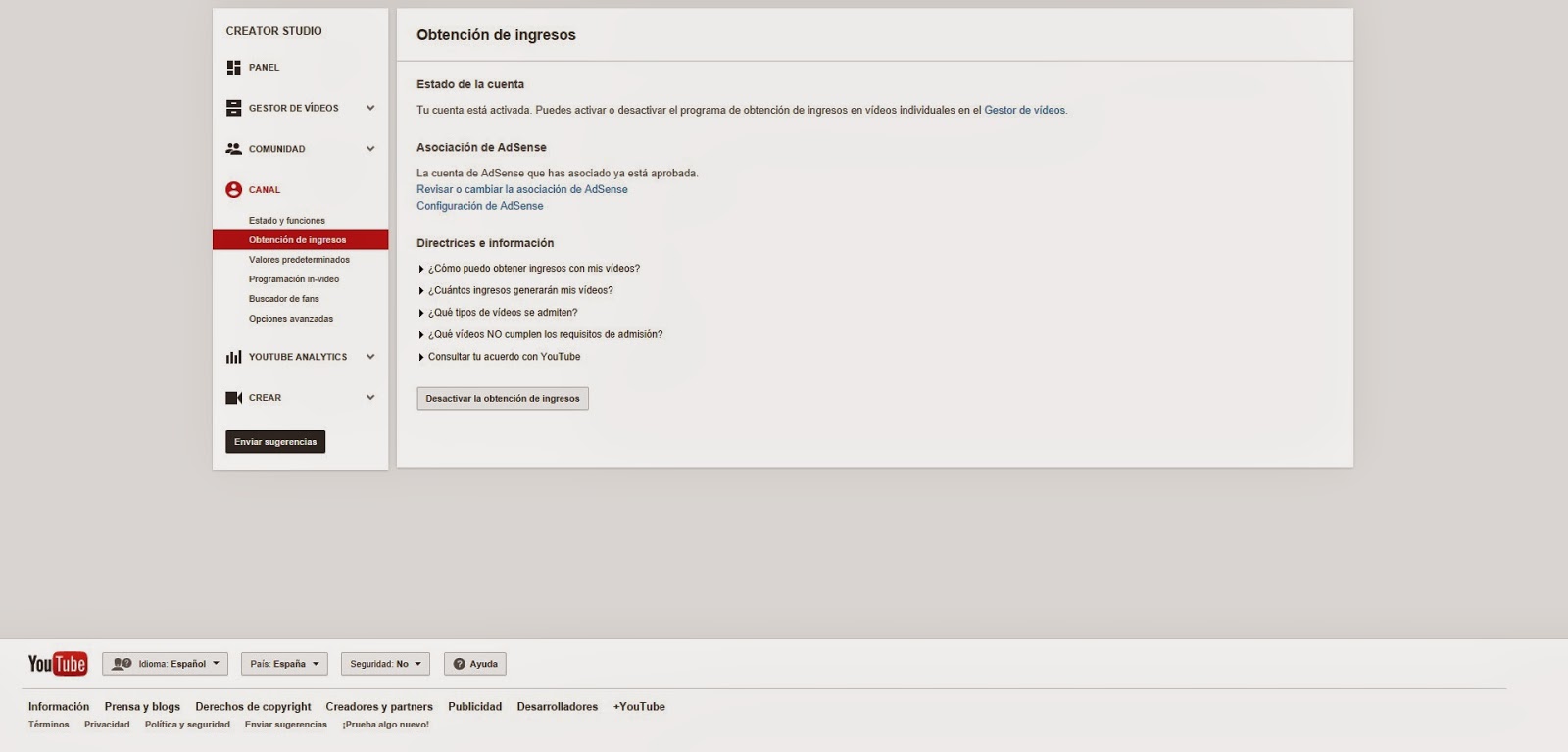The image size is (1568, 752).
Task: Click the red Canal person icon
Action: pyautogui.click(x=233, y=190)
